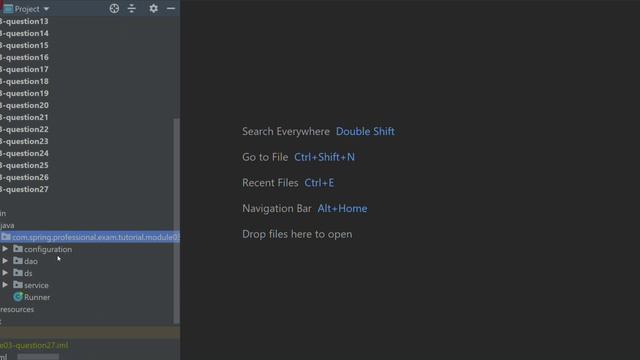This screenshot has height=360, width=640.
Task: Expand the configuration package arrow
Action: click(5, 249)
